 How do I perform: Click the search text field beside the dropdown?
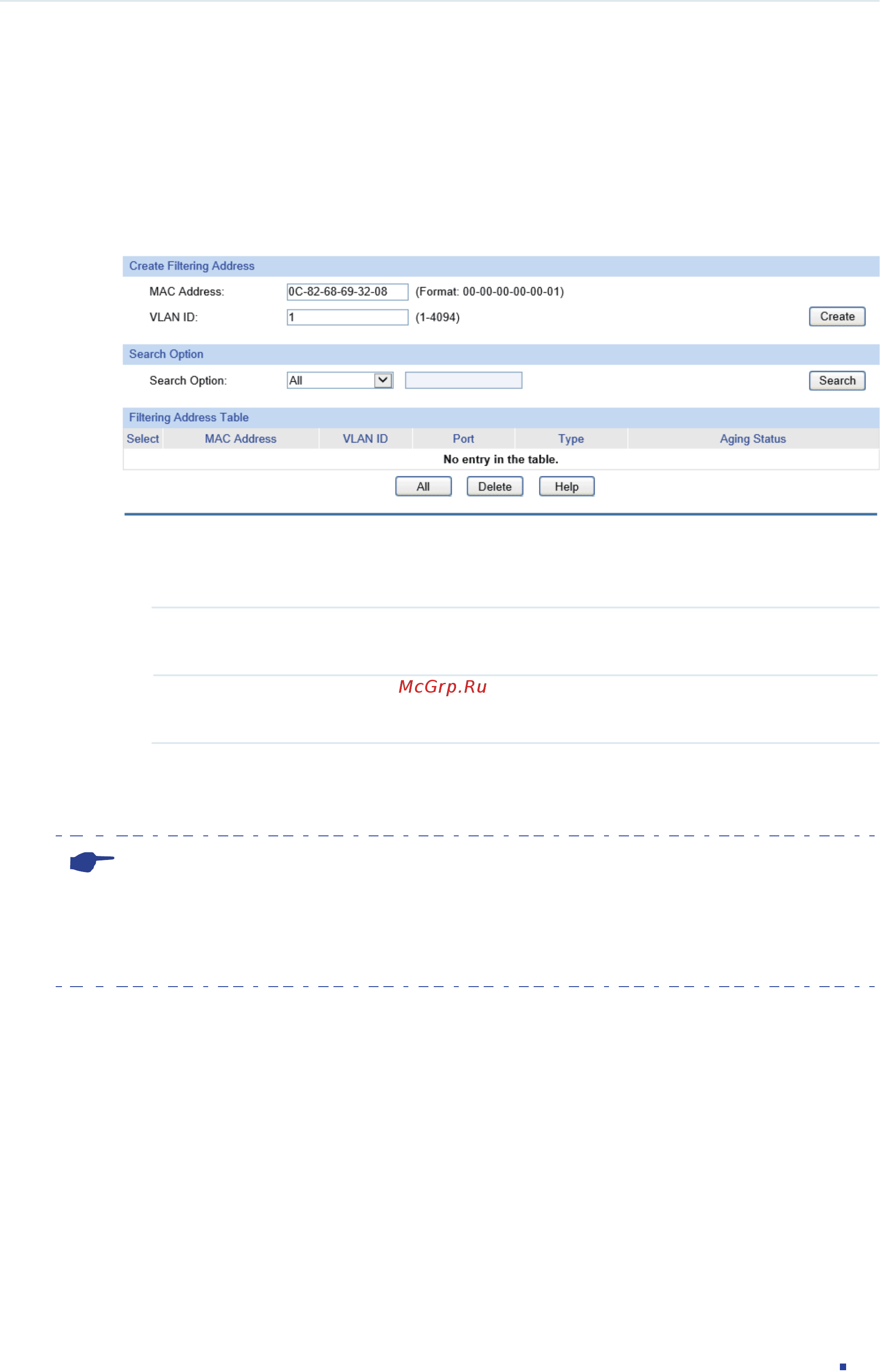[464, 380]
